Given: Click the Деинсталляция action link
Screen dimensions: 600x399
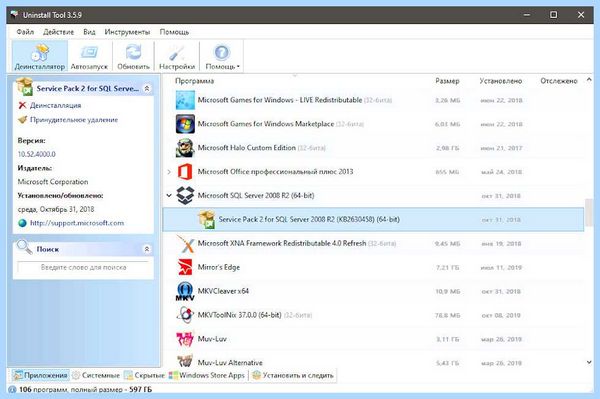Looking at the screenshot, I should pyautogui.click(x=55, y=105).
